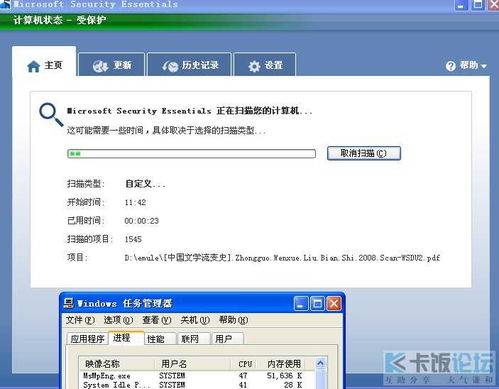Open the 主页 home tab

44,62
